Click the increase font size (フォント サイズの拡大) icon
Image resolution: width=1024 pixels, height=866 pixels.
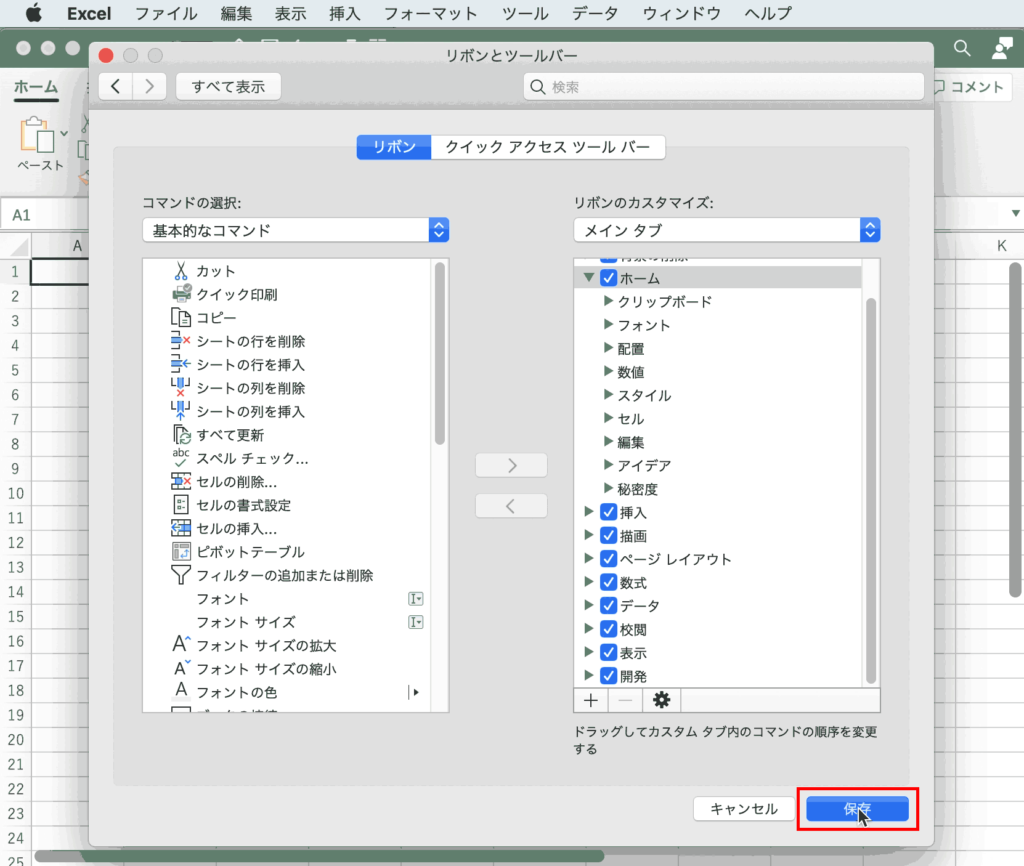(182, 645)
